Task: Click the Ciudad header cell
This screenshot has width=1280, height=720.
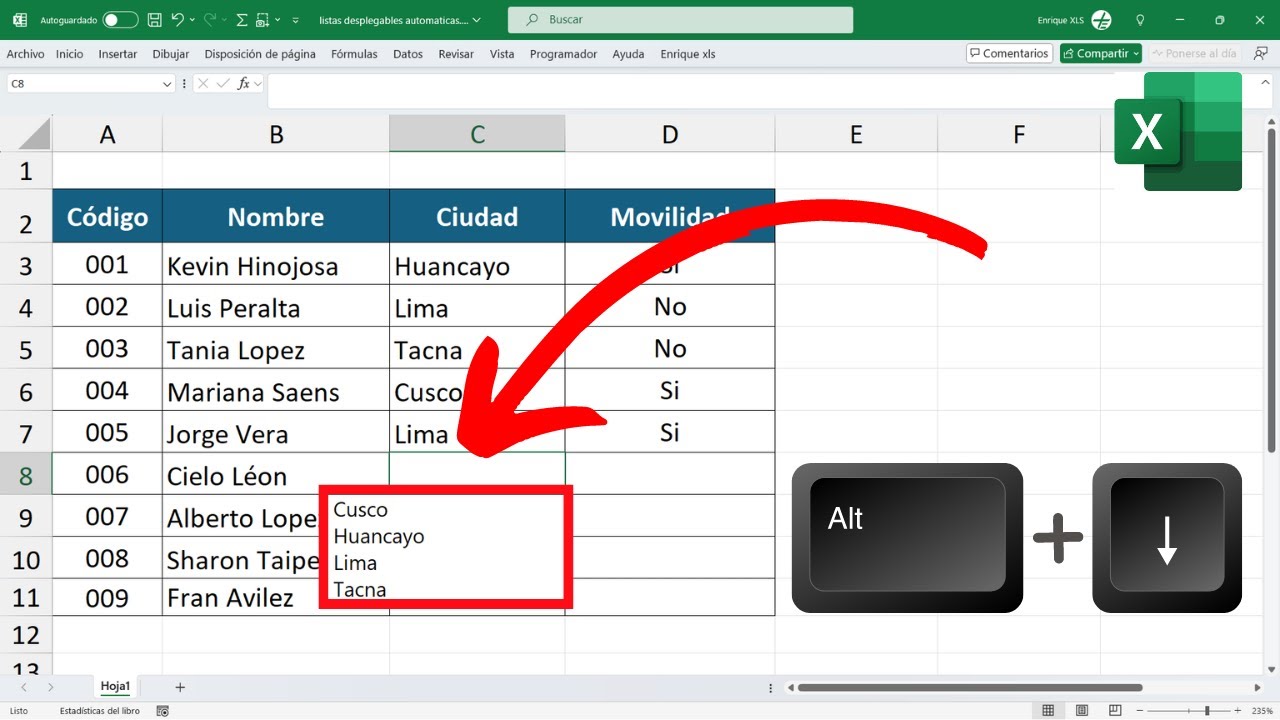Action: tap(477, 216)
